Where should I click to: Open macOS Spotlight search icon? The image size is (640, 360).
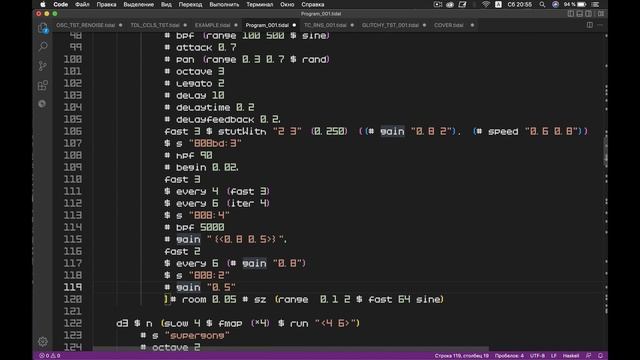click(x=542, y=4)
